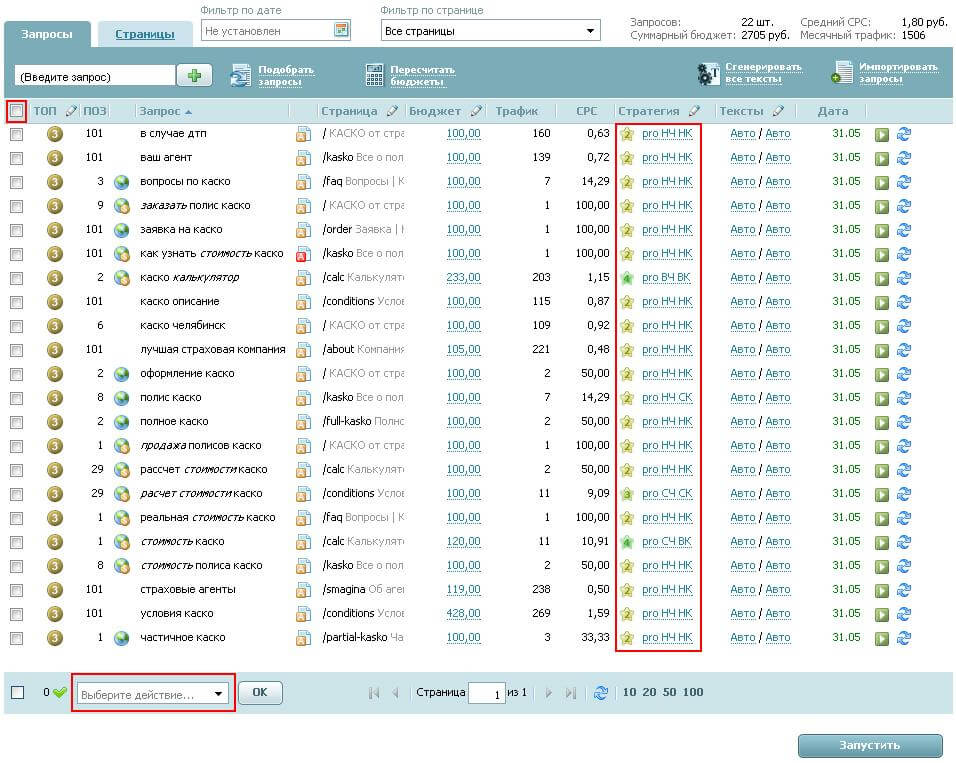This screenshot has height=763, width=956.
Task: Click the green plus add-query icon
Action: tap(194, 76)
